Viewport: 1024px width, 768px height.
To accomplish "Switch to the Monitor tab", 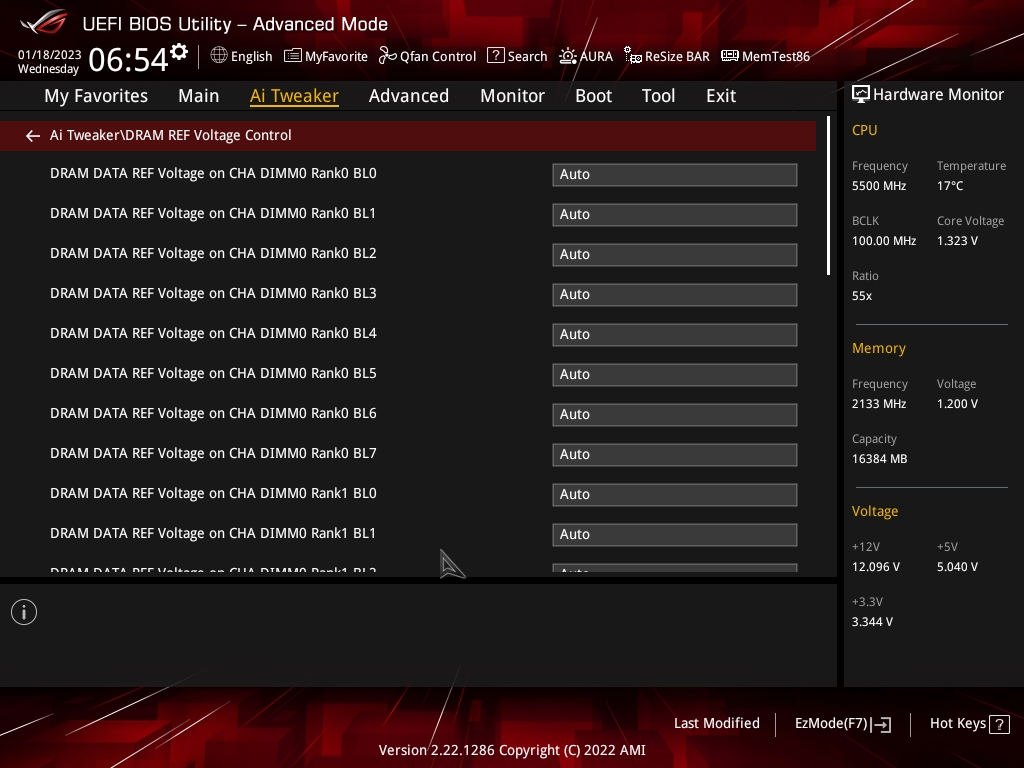I will tap(512, 96).
